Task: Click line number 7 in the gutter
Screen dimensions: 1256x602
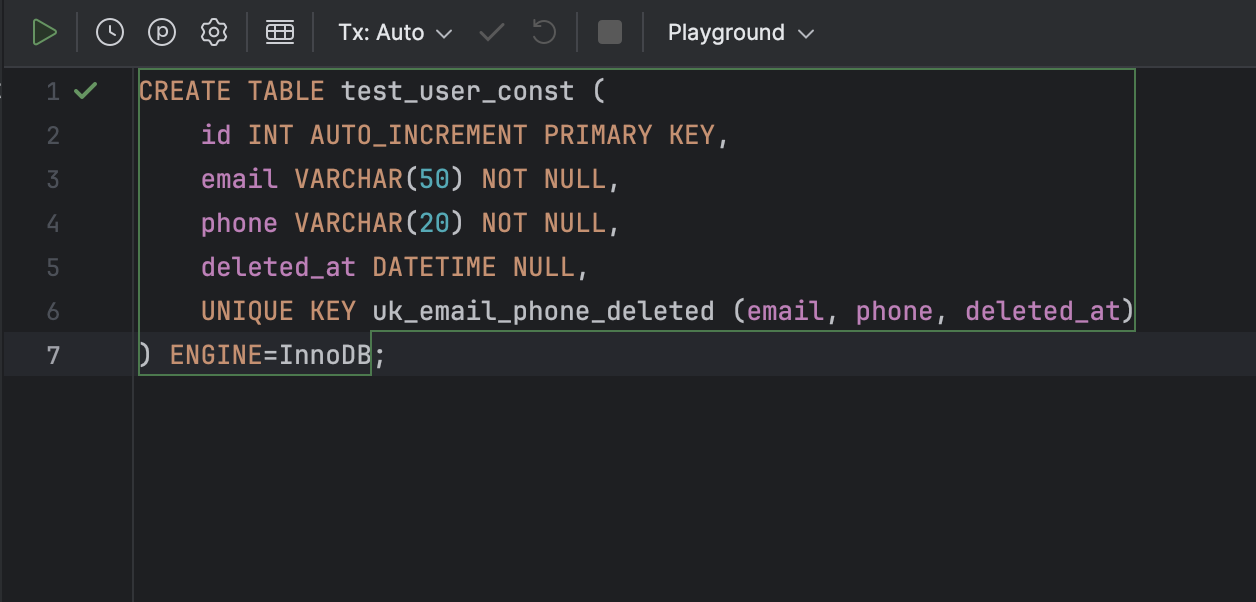Action: click(54, 355)
